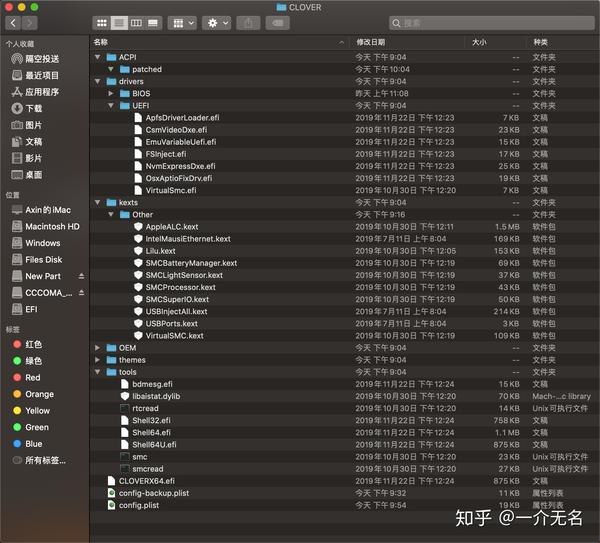Open Pictures in the sidebar
Viewport: 600px width, 543px height.
coord(27,125)
